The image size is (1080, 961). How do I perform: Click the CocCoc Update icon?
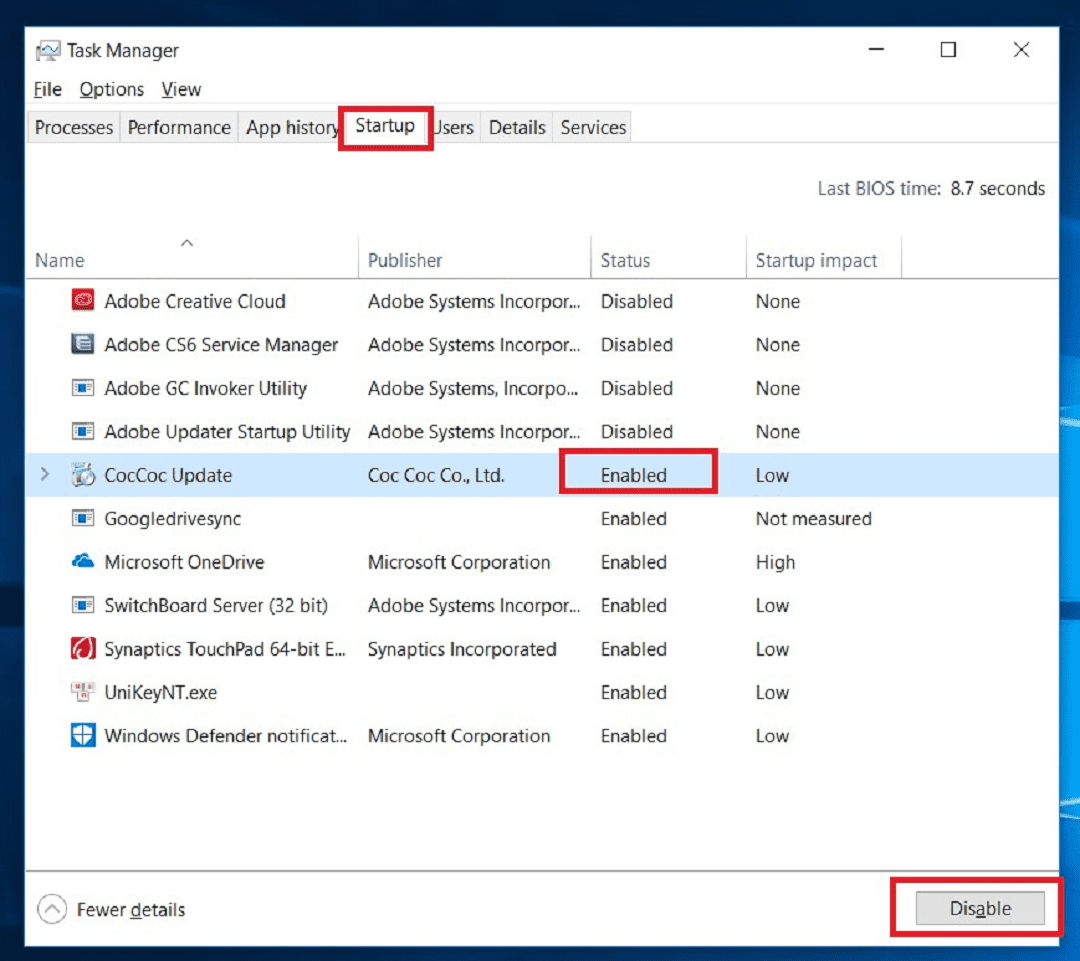[x=83, y=476]
